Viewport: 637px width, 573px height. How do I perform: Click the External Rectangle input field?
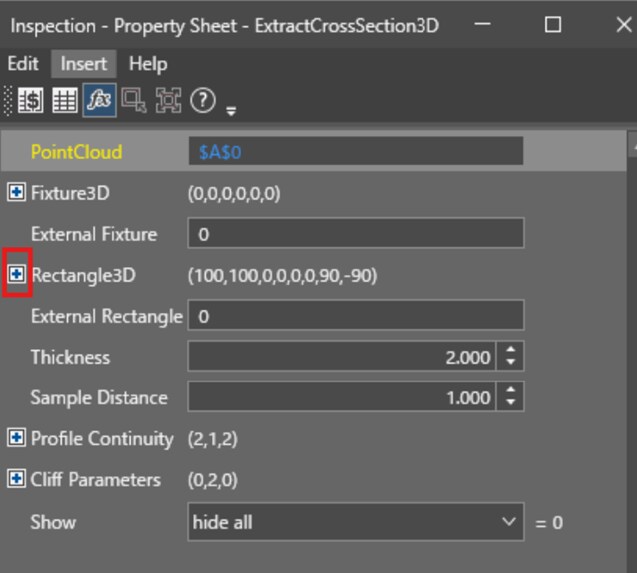[x=355, y=316]
